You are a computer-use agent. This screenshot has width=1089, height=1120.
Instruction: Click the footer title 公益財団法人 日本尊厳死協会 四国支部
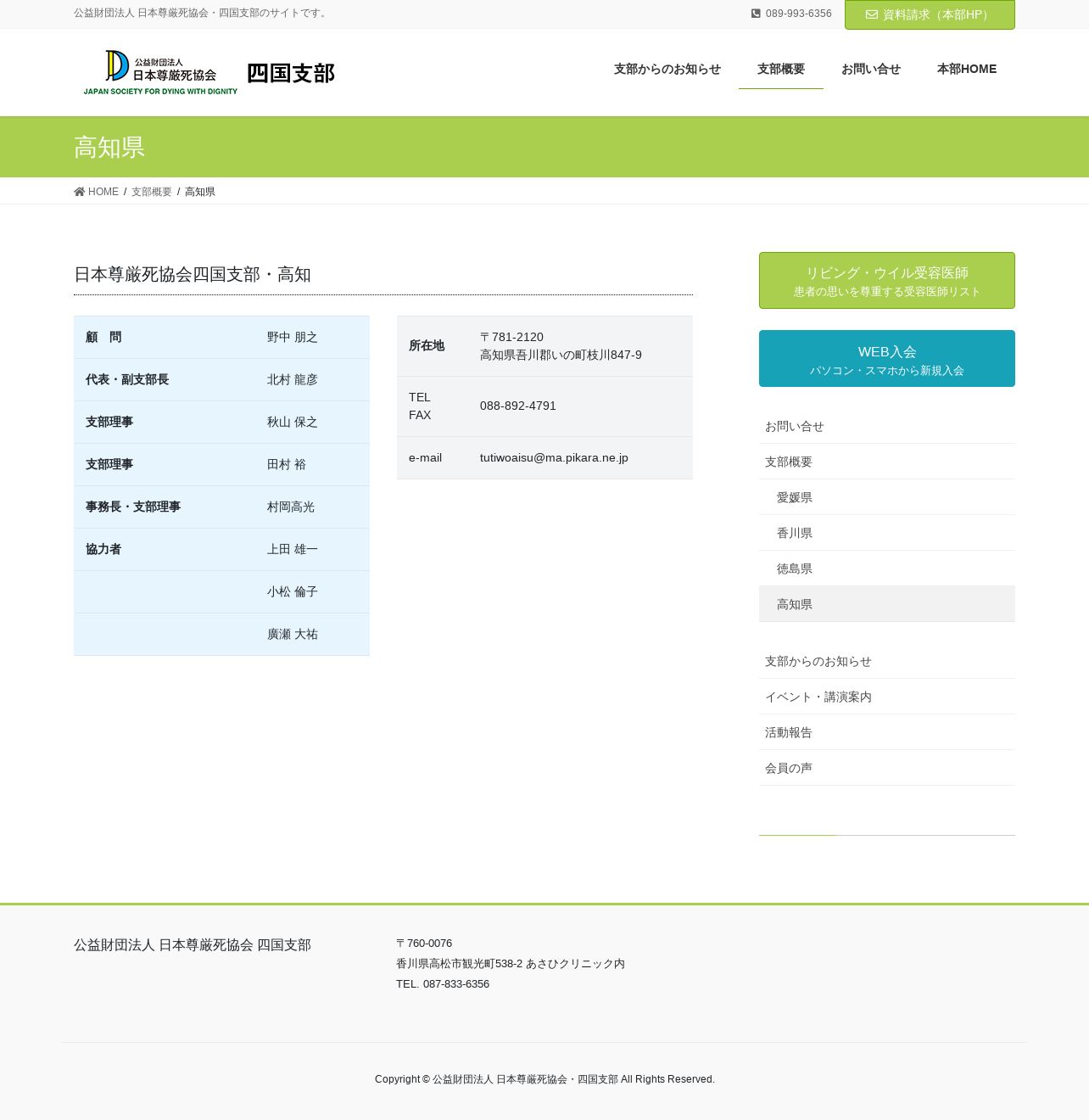click(x=193, y=944)
